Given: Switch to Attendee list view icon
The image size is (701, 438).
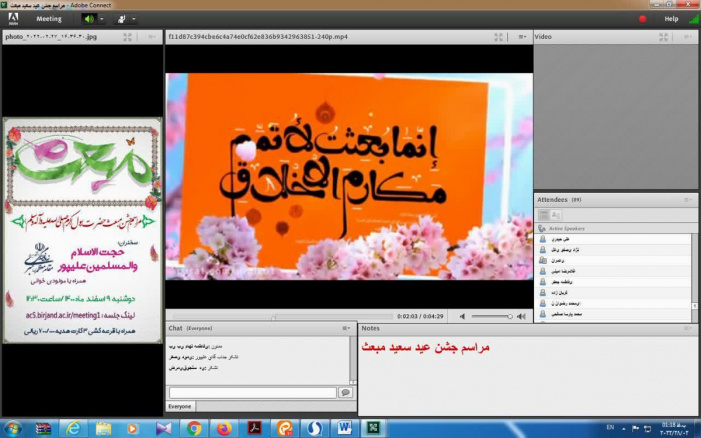Looking at the screenshot, I should (x=544, y=215).
